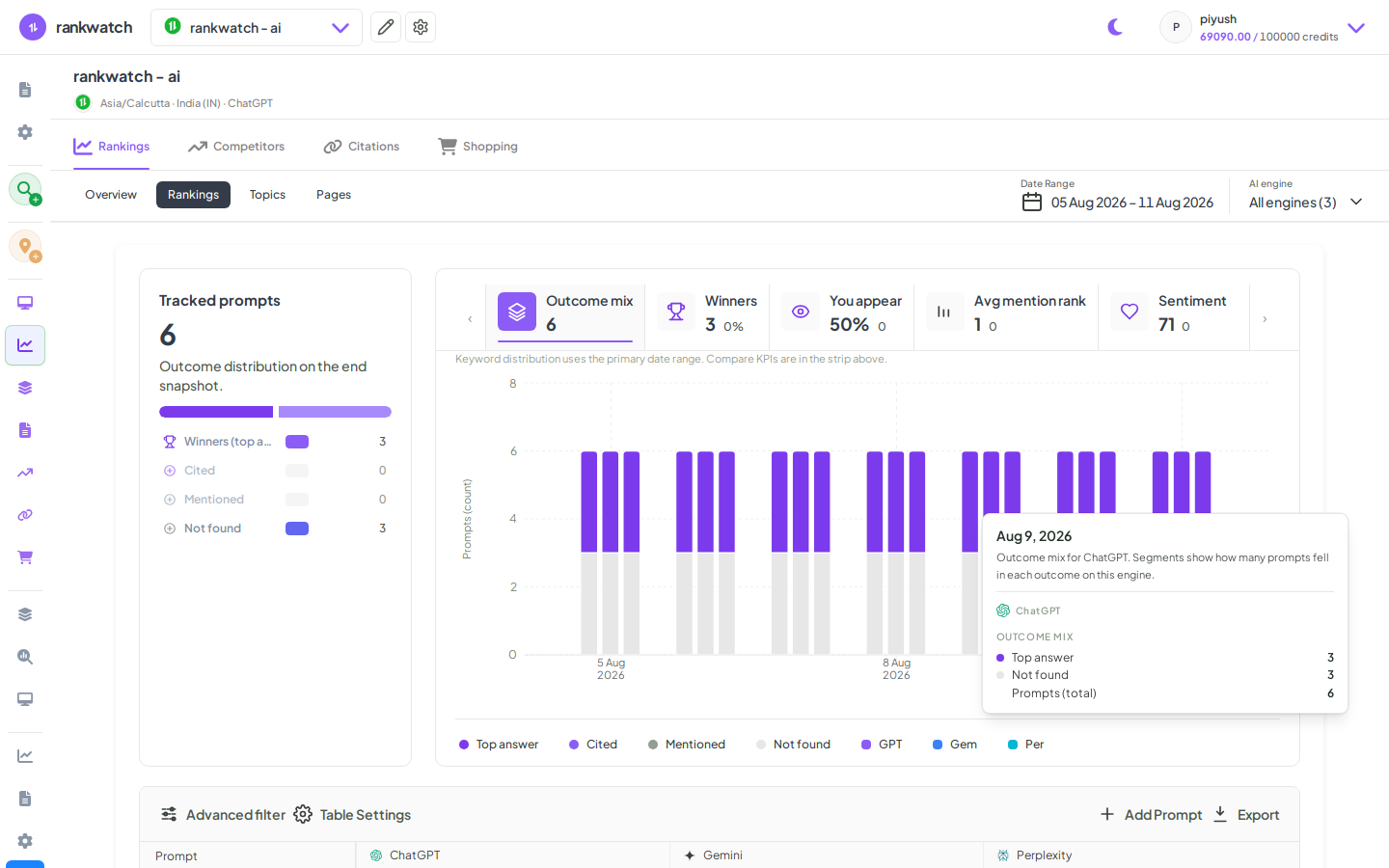Click the ChatGPT table column header
This screenshot has height=868, width=1389.
[x=512, y=855]
